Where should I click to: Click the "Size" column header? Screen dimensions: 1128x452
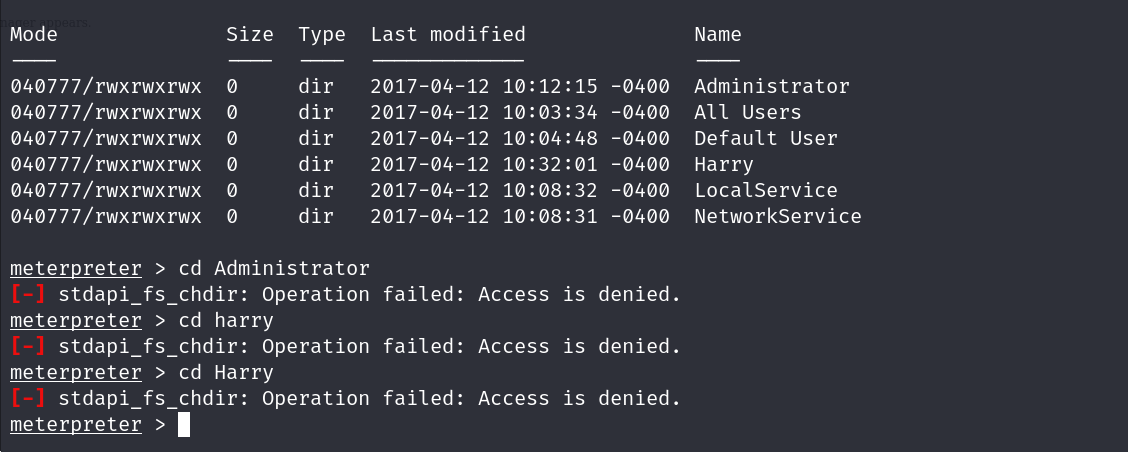coord(249,35)
